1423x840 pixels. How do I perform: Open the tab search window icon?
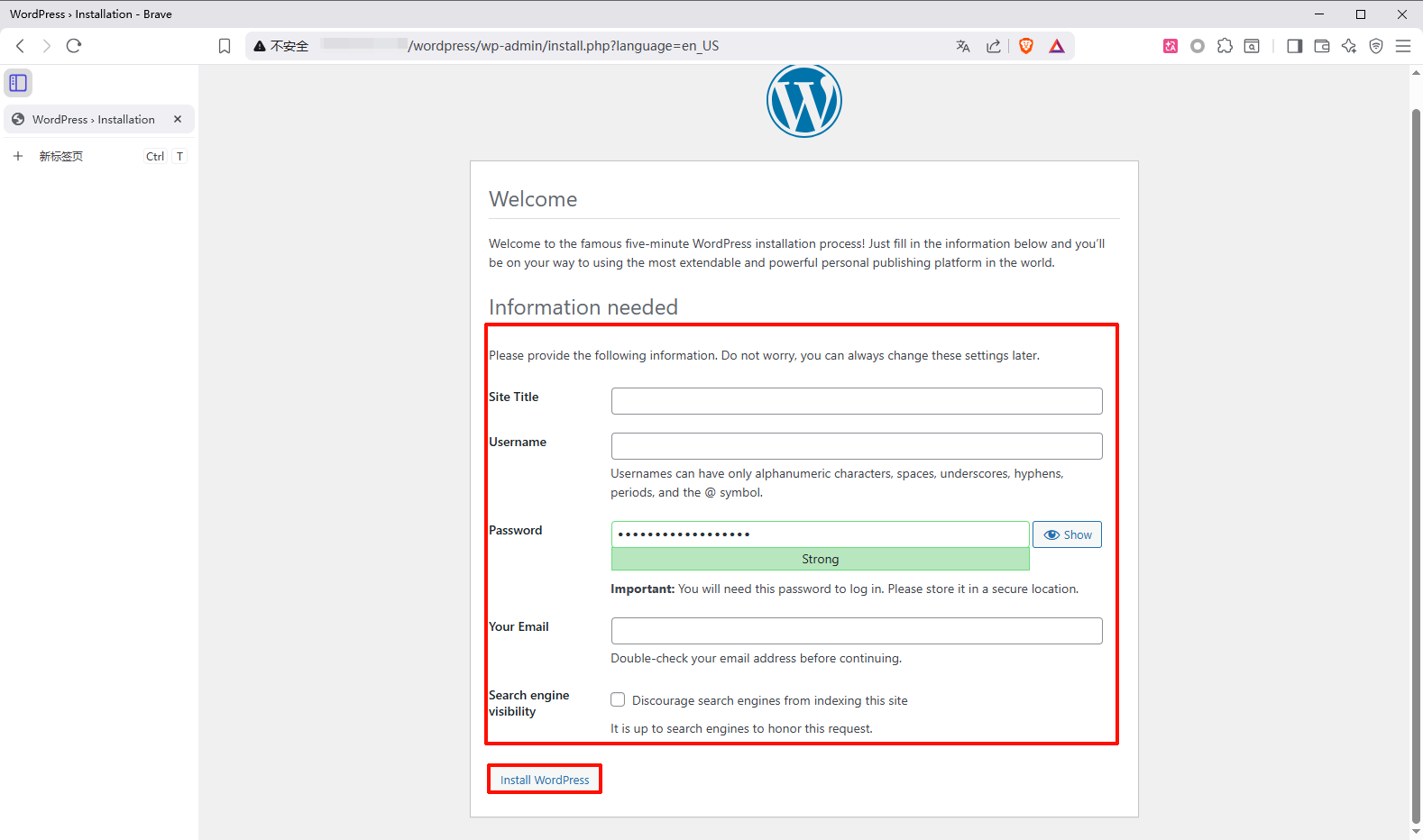tap(1252, 46)
